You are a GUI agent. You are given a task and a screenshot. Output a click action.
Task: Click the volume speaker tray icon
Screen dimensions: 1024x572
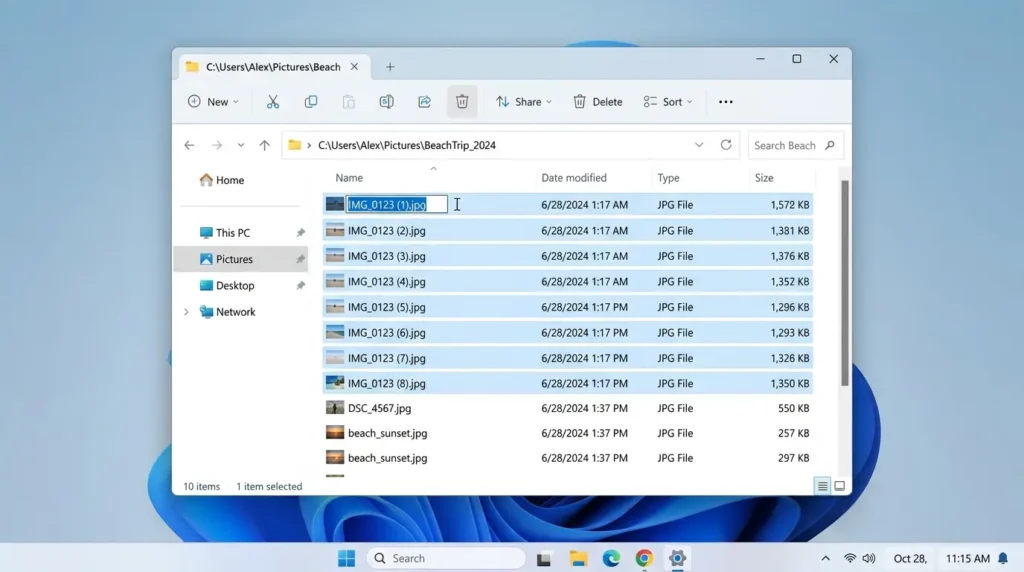[x=869, y=558]
